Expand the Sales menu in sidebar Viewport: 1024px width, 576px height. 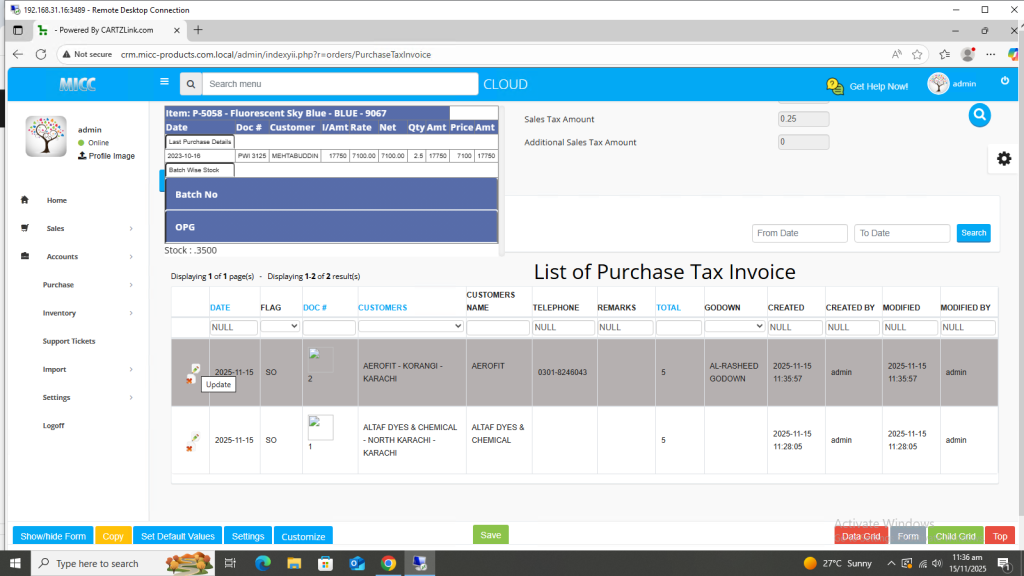pos(55,228)
